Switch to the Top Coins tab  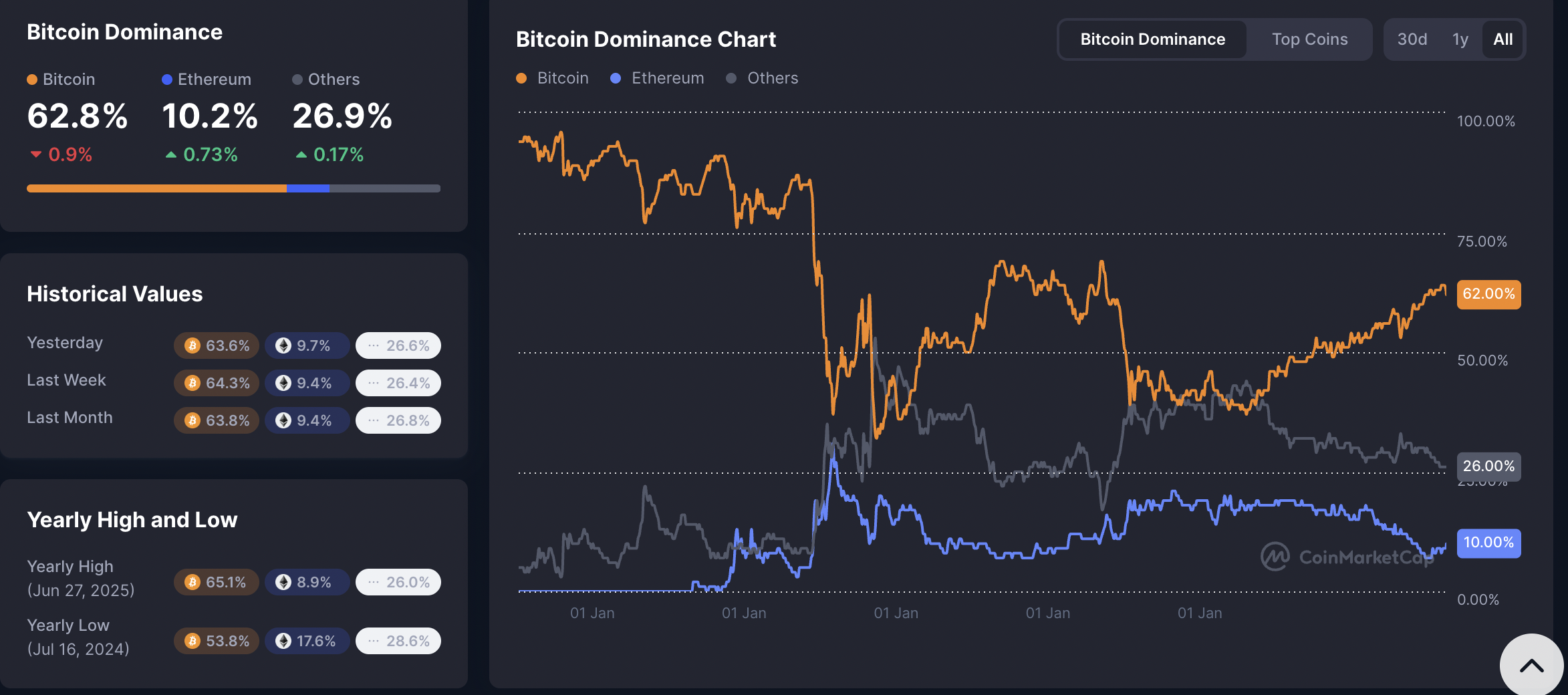click(x=1309, y=39)
